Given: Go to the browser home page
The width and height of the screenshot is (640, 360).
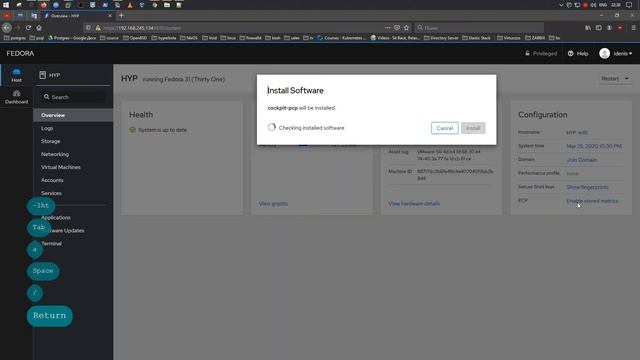Looking at the screenshot, I should (39, 28).
